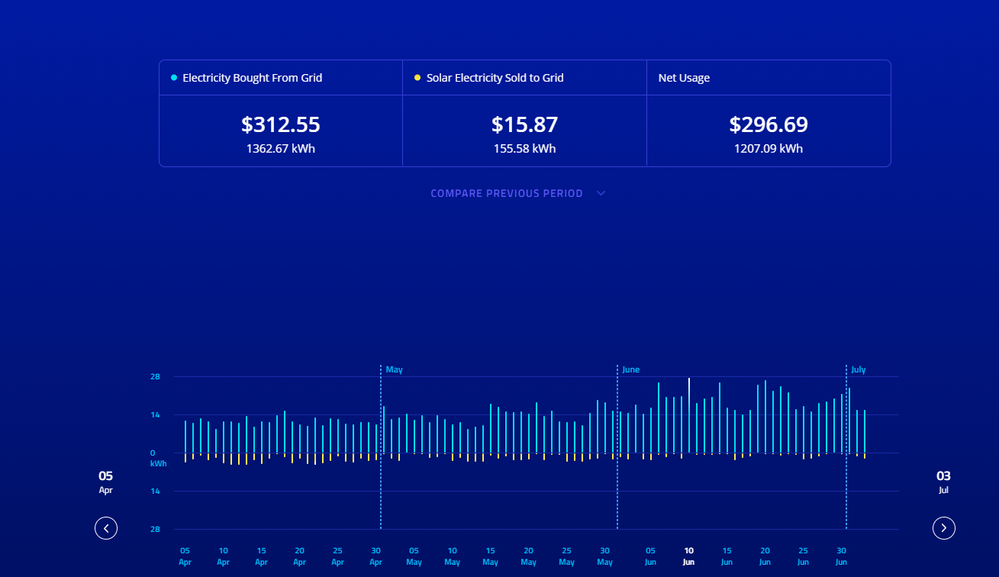Click the 03 Jul range end date
This screenshot has width=999, height=577.
(x=943, y=482)
